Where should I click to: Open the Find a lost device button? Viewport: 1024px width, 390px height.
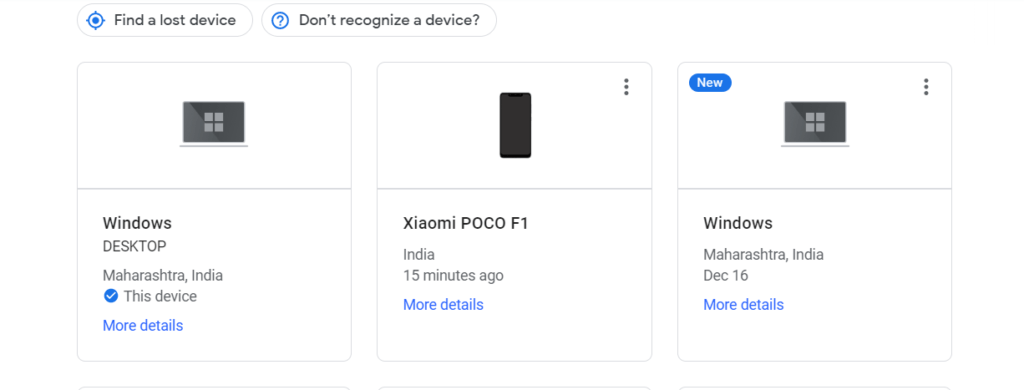point(165,20)
